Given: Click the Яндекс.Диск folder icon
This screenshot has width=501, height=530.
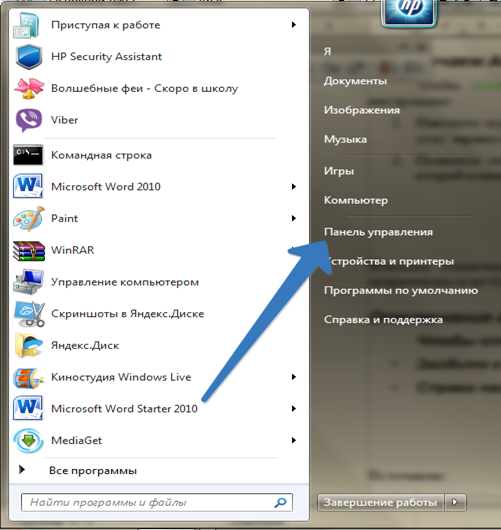Looking at the screenshot, I should pyautogui.click(x=29, y=345).
